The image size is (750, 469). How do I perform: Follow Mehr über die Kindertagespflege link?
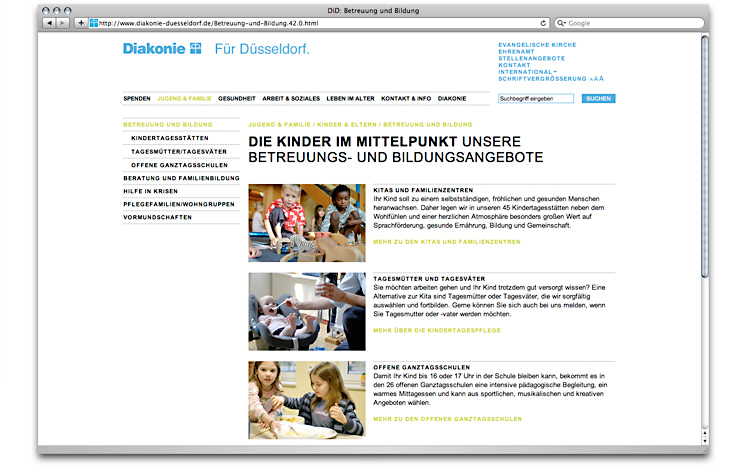[x=437, y=330]
